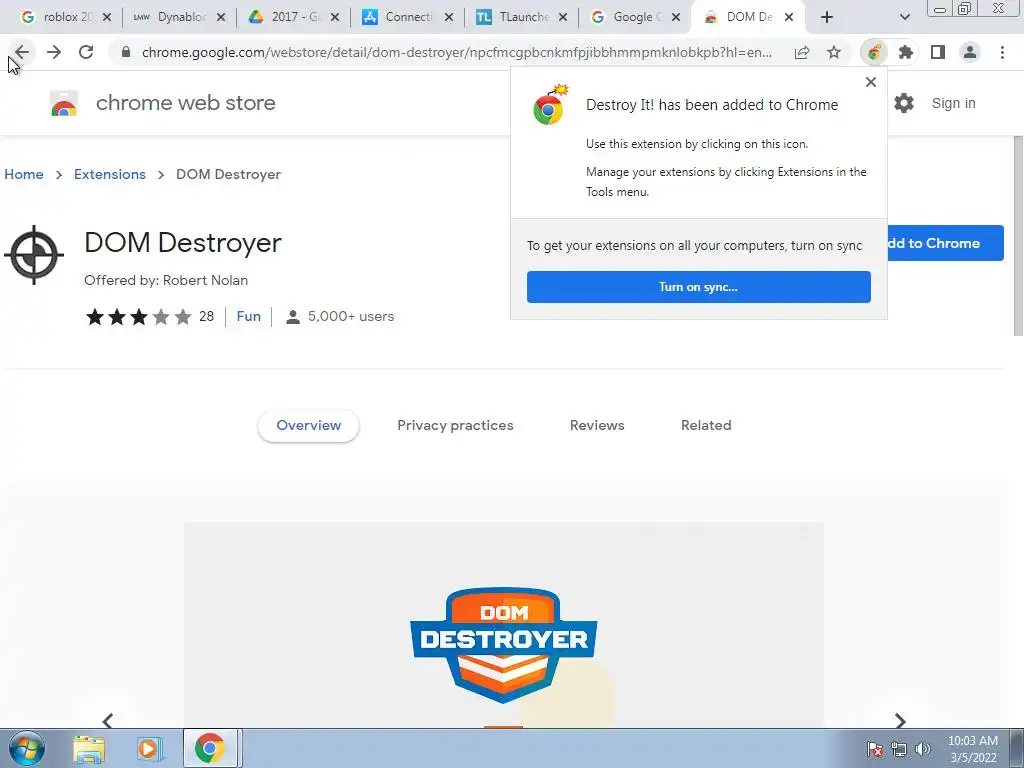Reload the page with the refresh icon

(86, 52)
